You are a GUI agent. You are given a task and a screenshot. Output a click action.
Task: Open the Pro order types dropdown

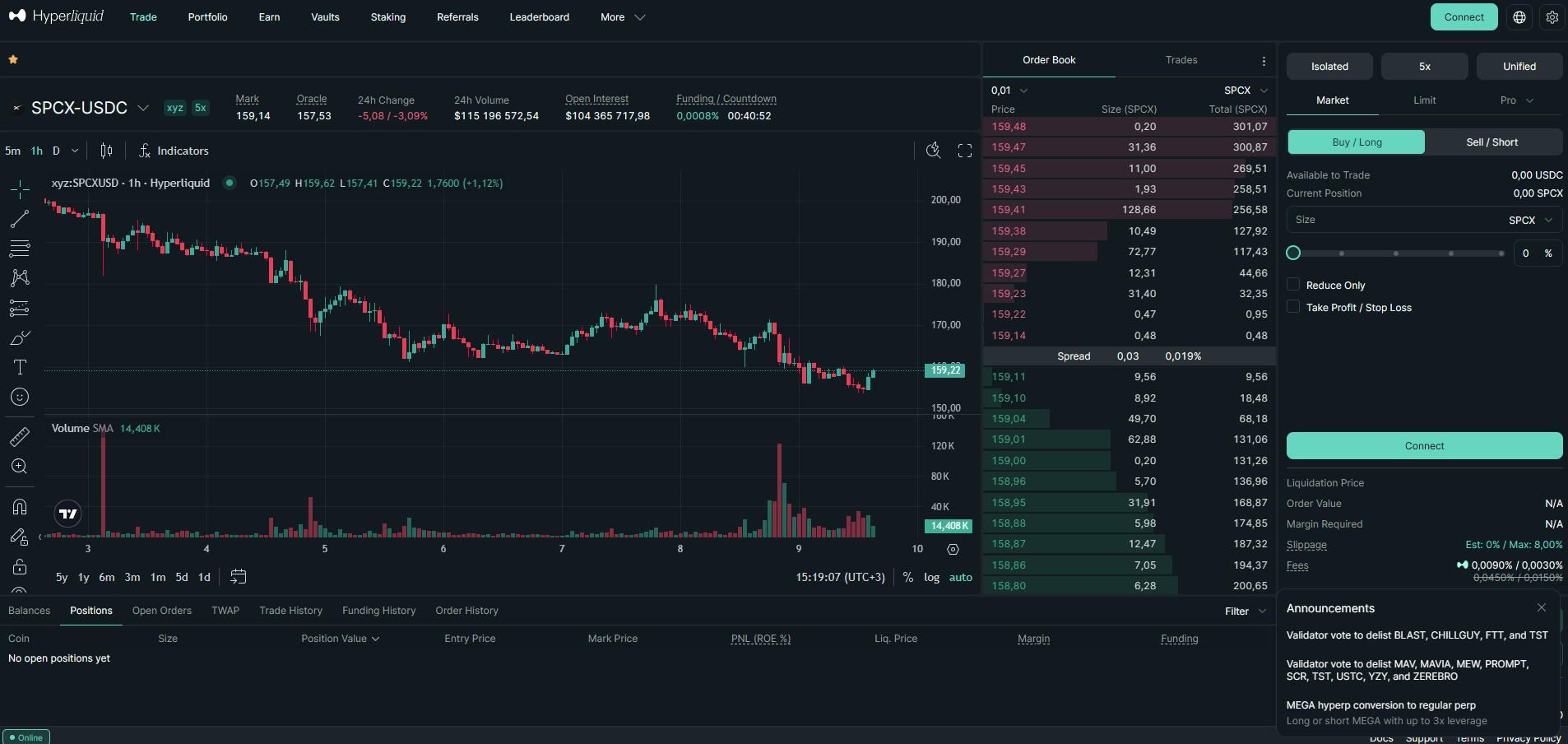(x=1516, y=100)
